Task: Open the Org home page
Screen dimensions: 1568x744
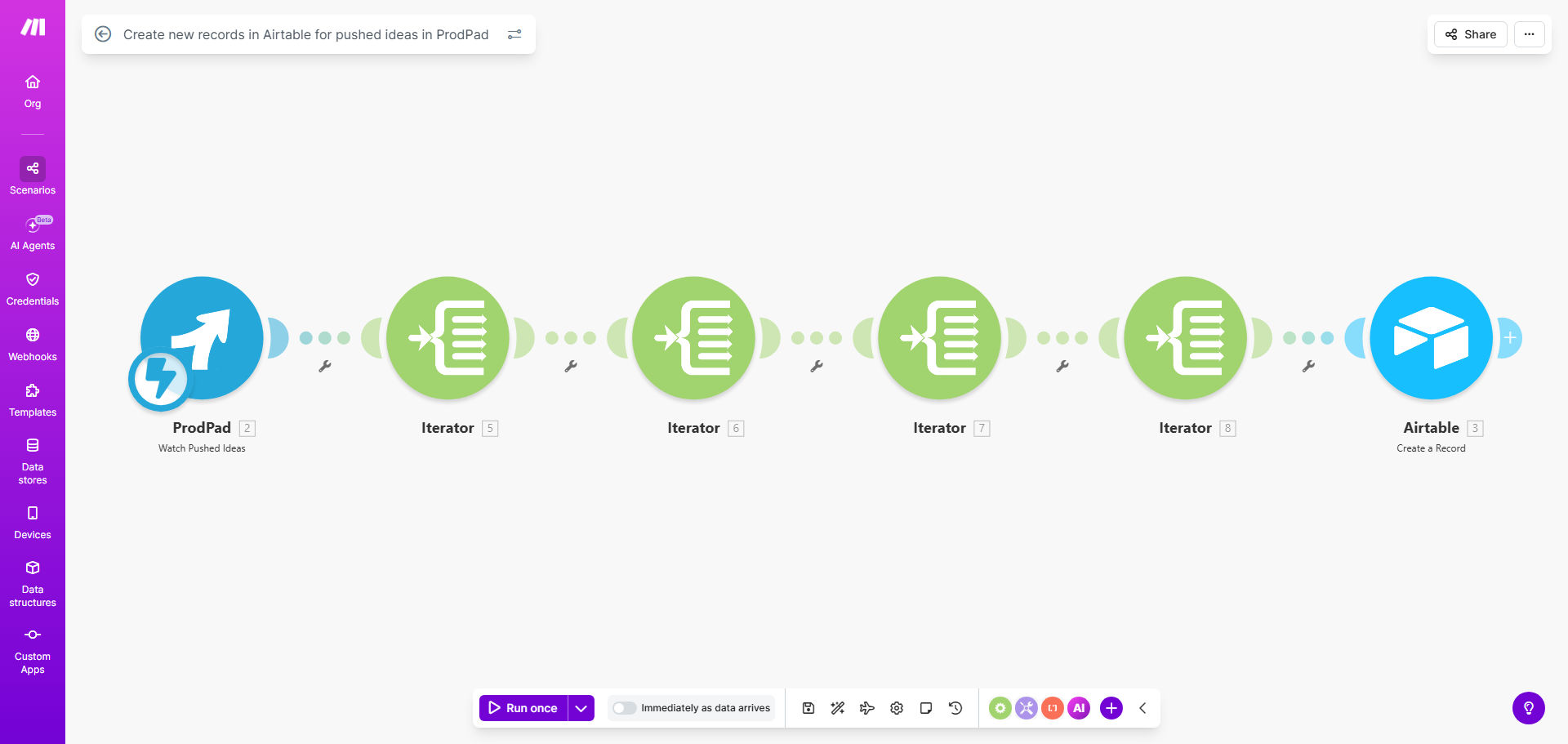Action: tap(33, 91)
